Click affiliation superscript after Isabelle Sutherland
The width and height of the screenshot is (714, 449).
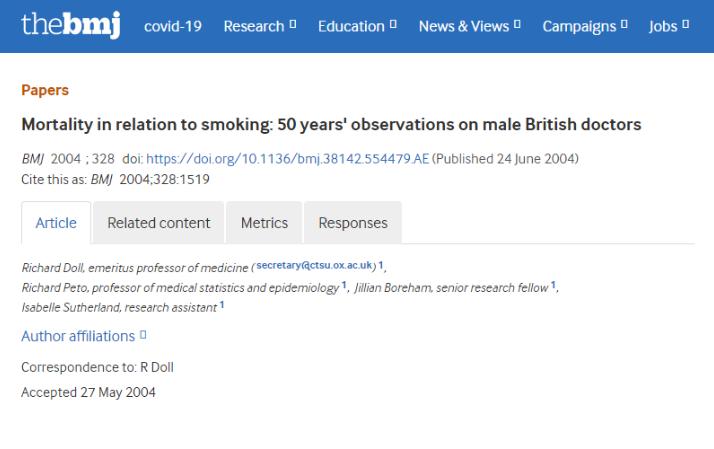[x=221, y=306]
